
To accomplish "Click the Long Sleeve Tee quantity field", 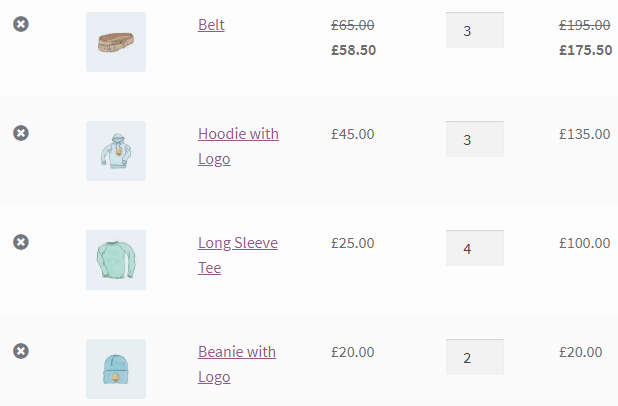I will pyautogui.click(x=475, y=248).
